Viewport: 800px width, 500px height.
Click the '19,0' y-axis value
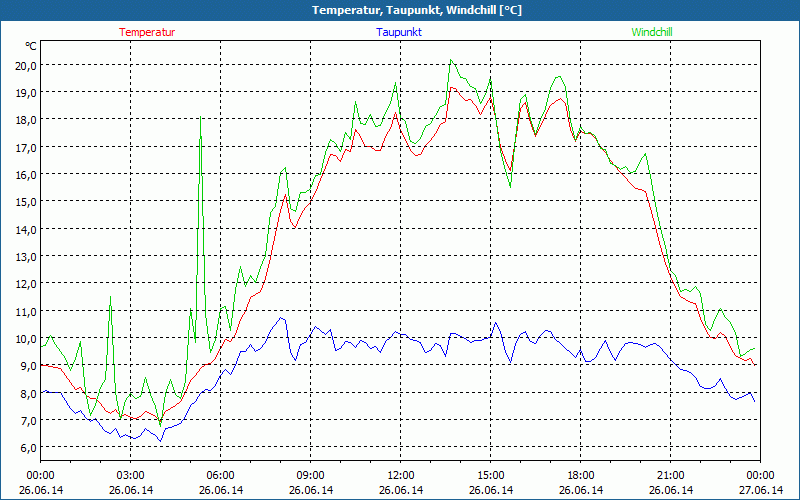26,92
